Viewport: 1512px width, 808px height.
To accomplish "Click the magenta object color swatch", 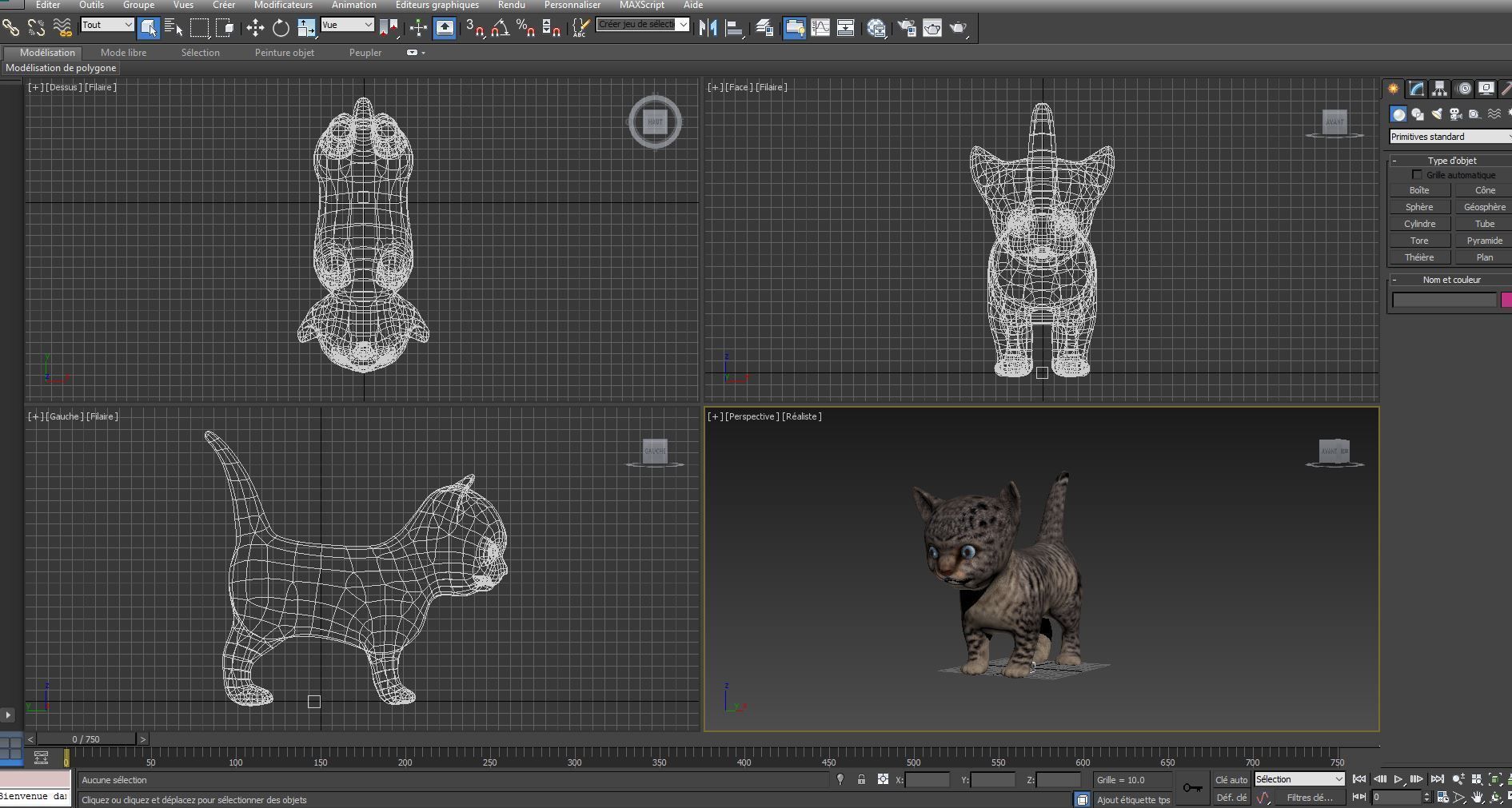I will [x=1506, y=300].
